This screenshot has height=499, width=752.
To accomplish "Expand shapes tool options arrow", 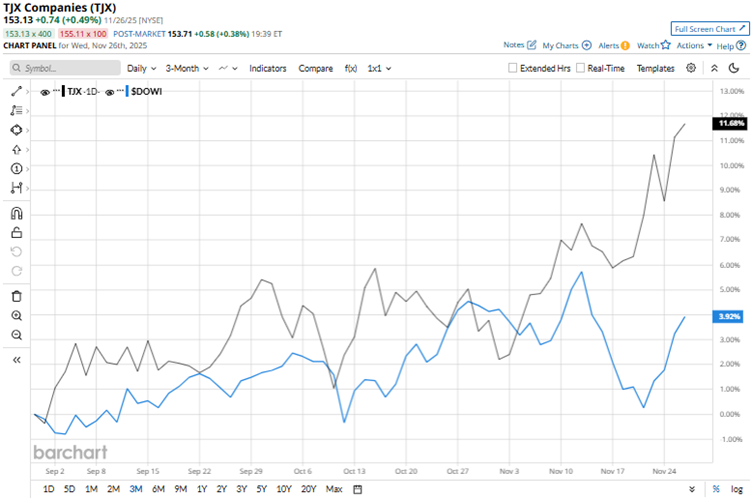I will (x=27, y=131).
